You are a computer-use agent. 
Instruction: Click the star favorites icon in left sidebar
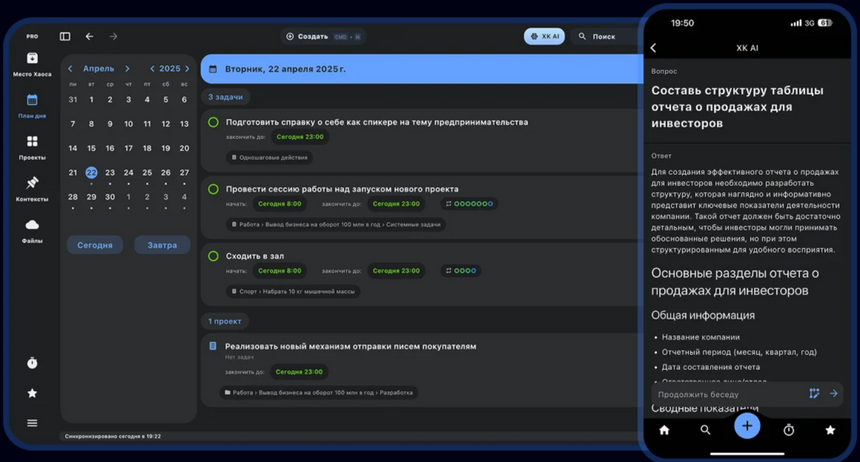[x=32, y=393]
